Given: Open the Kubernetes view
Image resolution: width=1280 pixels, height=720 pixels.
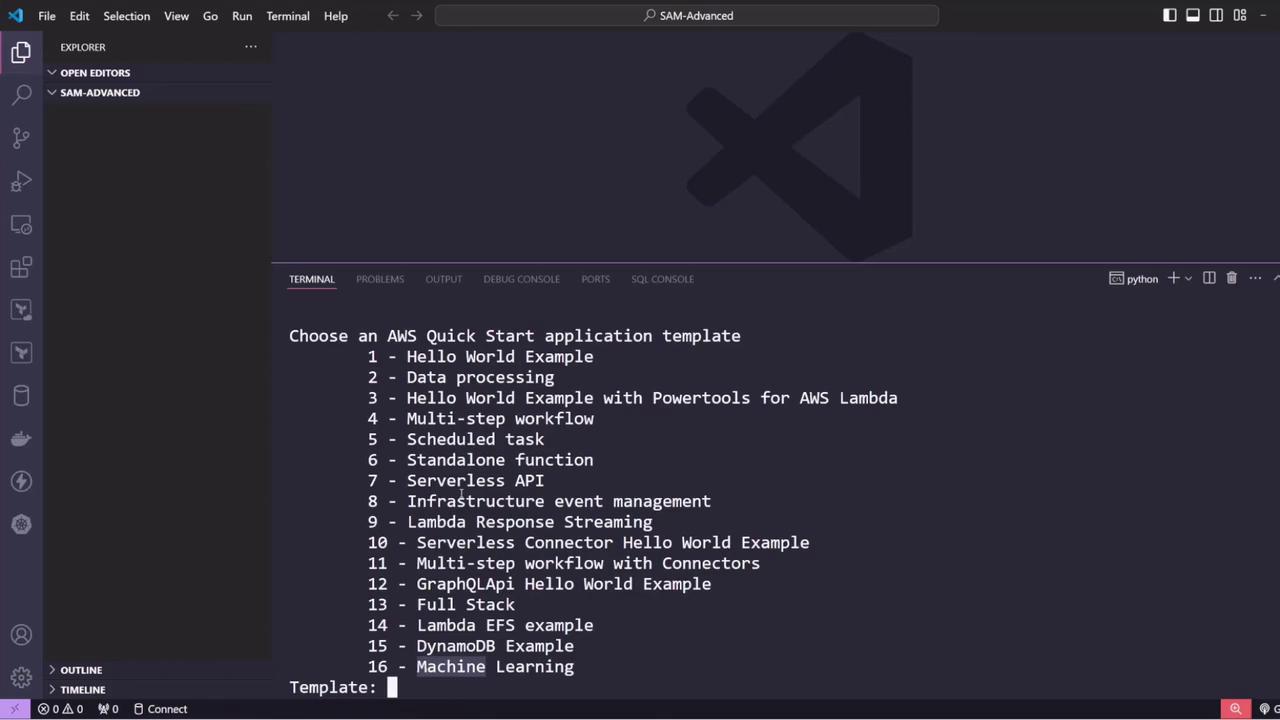Looking at the screenshot, I should (x=21, y=524).
